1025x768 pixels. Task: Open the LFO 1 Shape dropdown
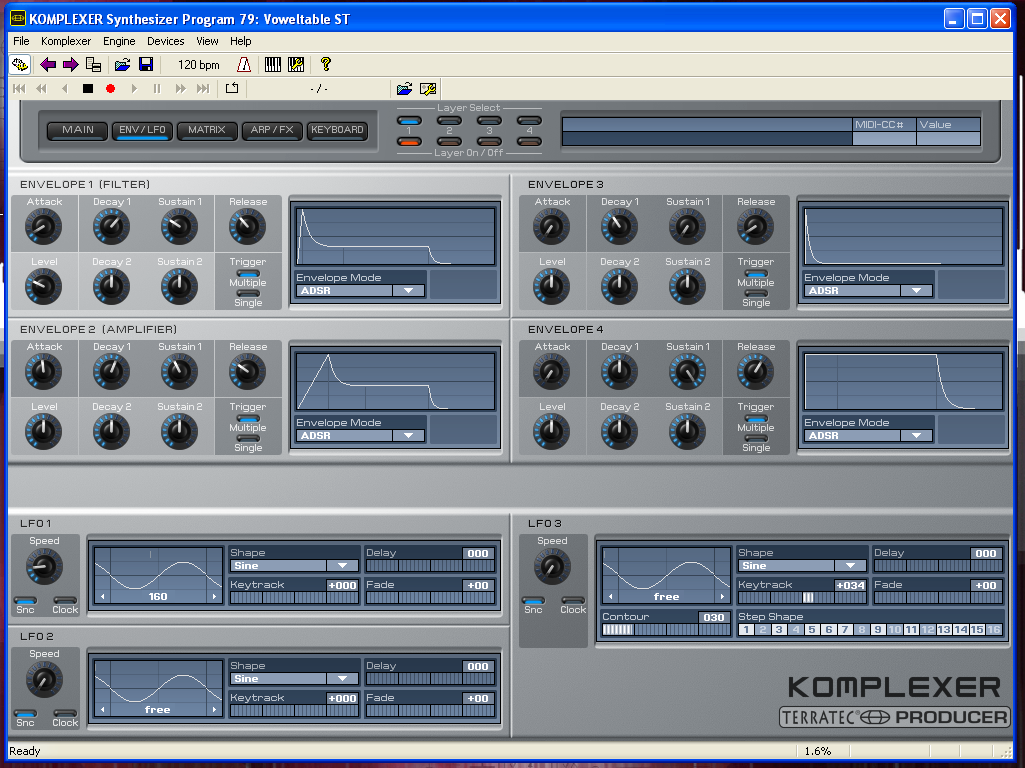294,566
